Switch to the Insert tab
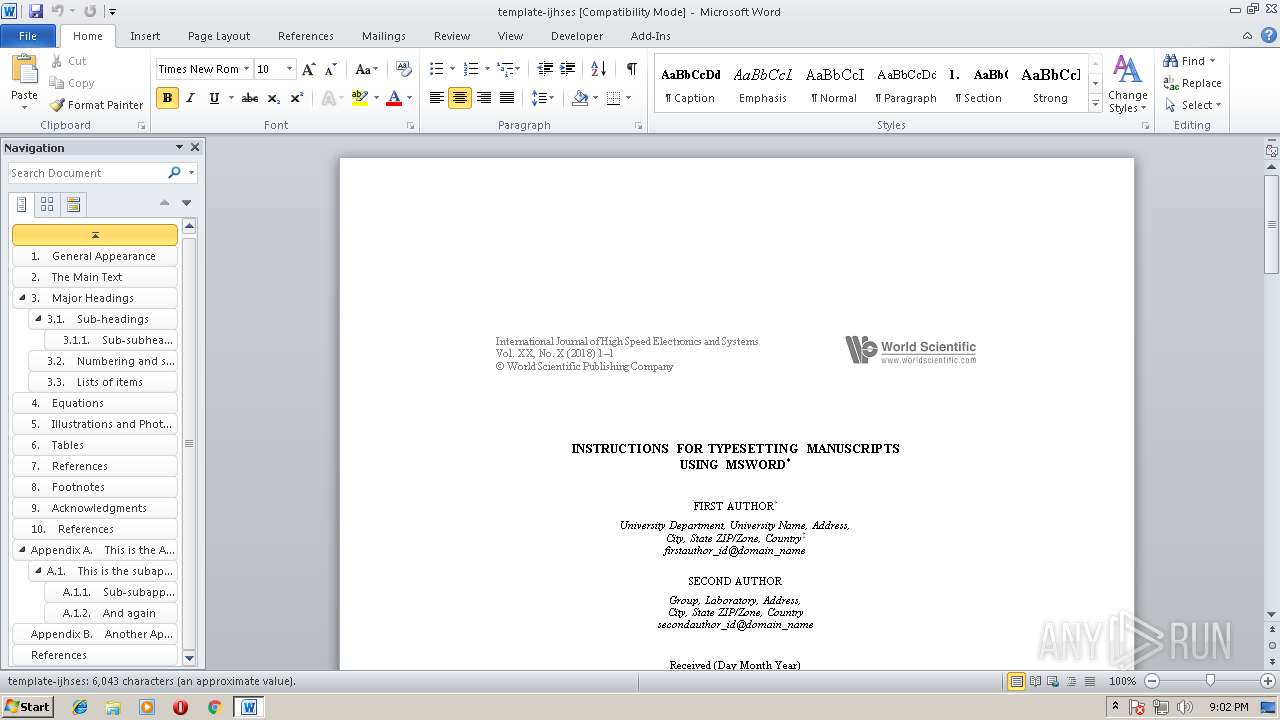This screenshot has width=1280, height=720. [x=145, y=36]
